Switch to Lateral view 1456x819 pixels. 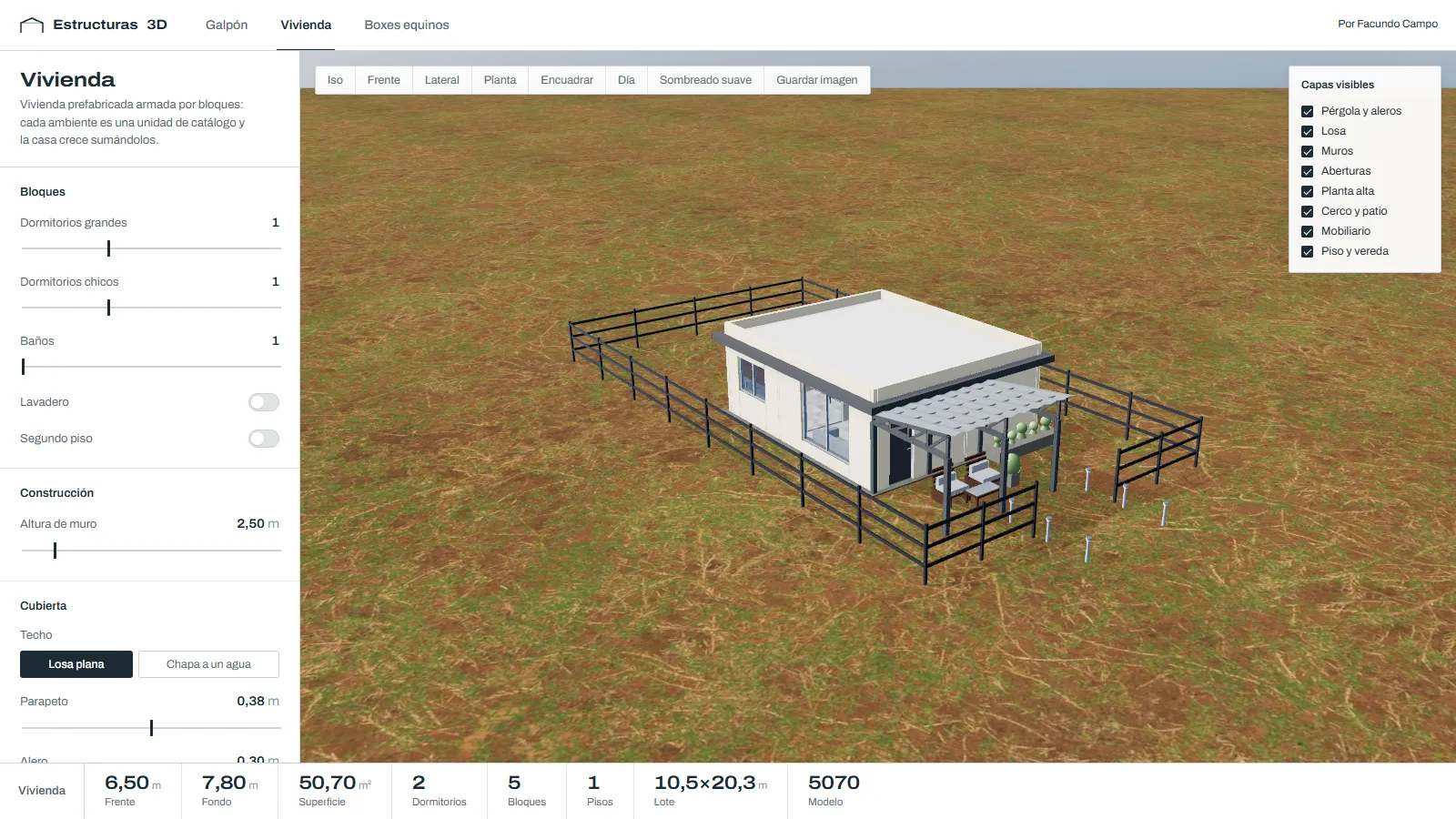point(442,80)
